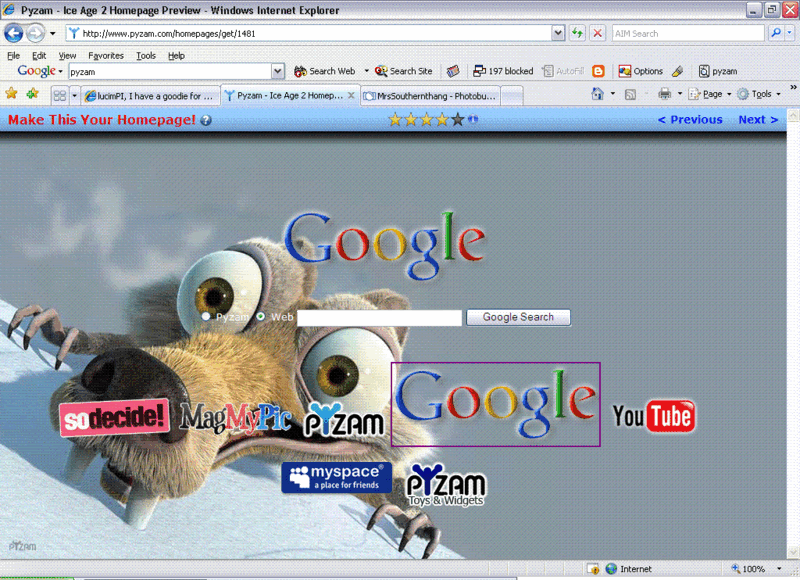
Task: Open the MagMyPic logo link
Action: tap(236, 418)
